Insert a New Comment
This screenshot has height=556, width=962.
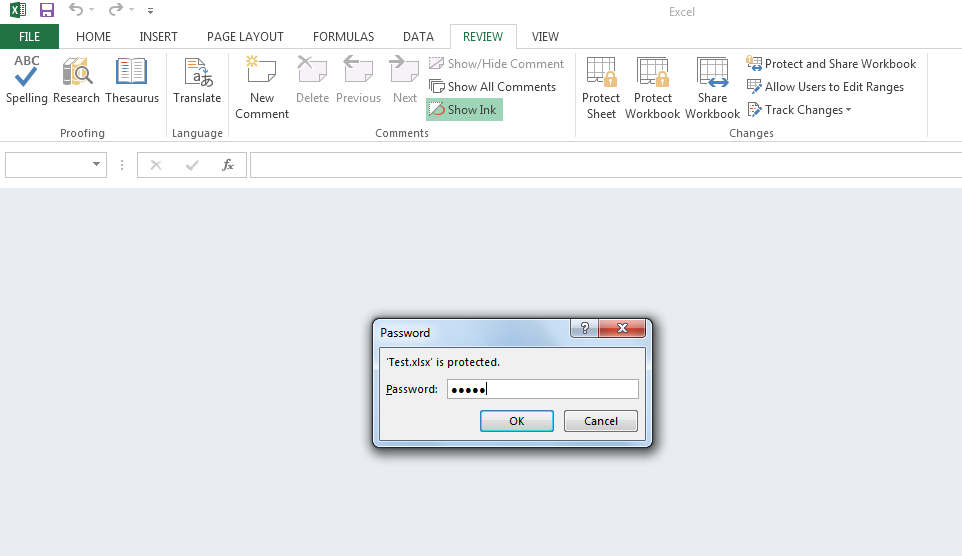[x=262, y=88]
